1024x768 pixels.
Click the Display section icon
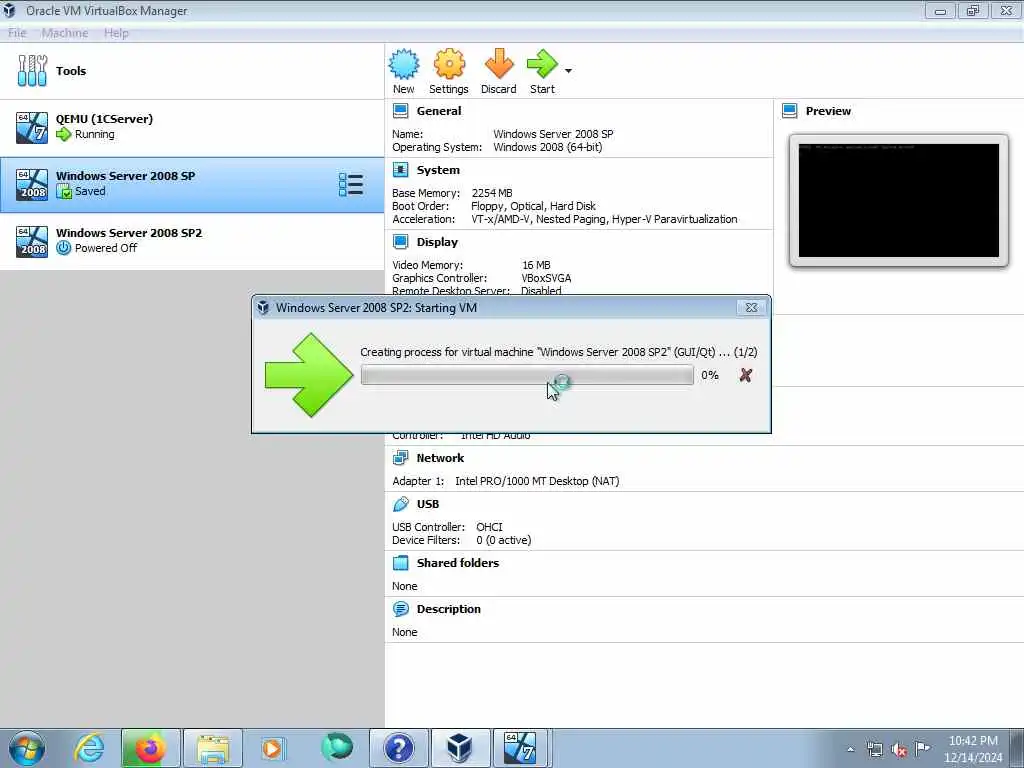click(400, 242)
